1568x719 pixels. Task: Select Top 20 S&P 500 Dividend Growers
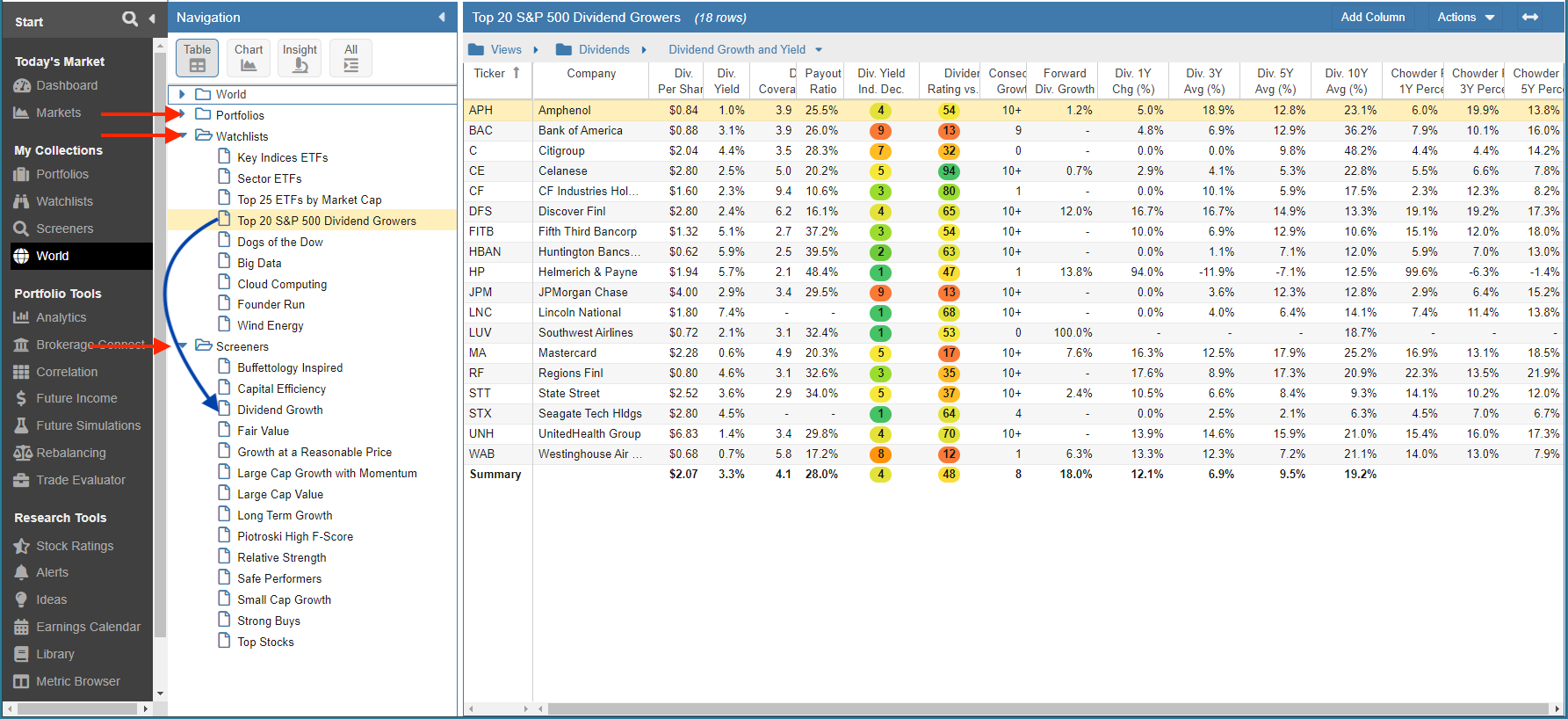point(326,221)
